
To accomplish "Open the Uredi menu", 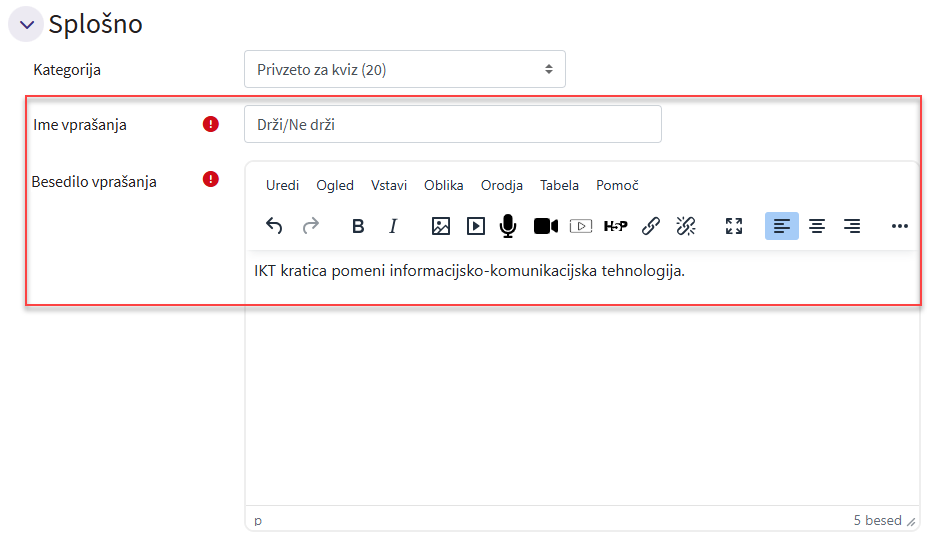I will [282, 185].
